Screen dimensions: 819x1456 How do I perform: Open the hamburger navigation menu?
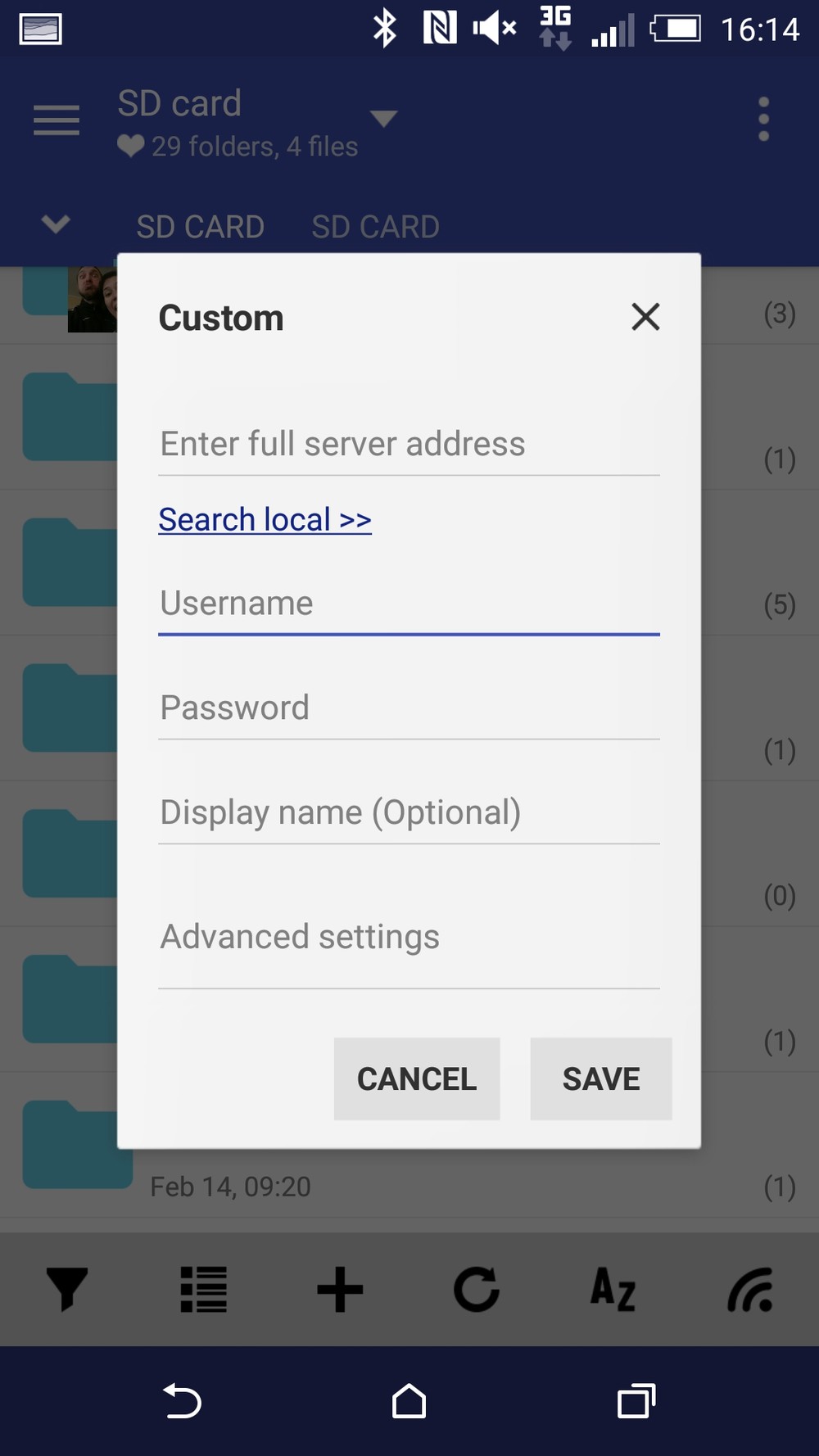[57, 120]
